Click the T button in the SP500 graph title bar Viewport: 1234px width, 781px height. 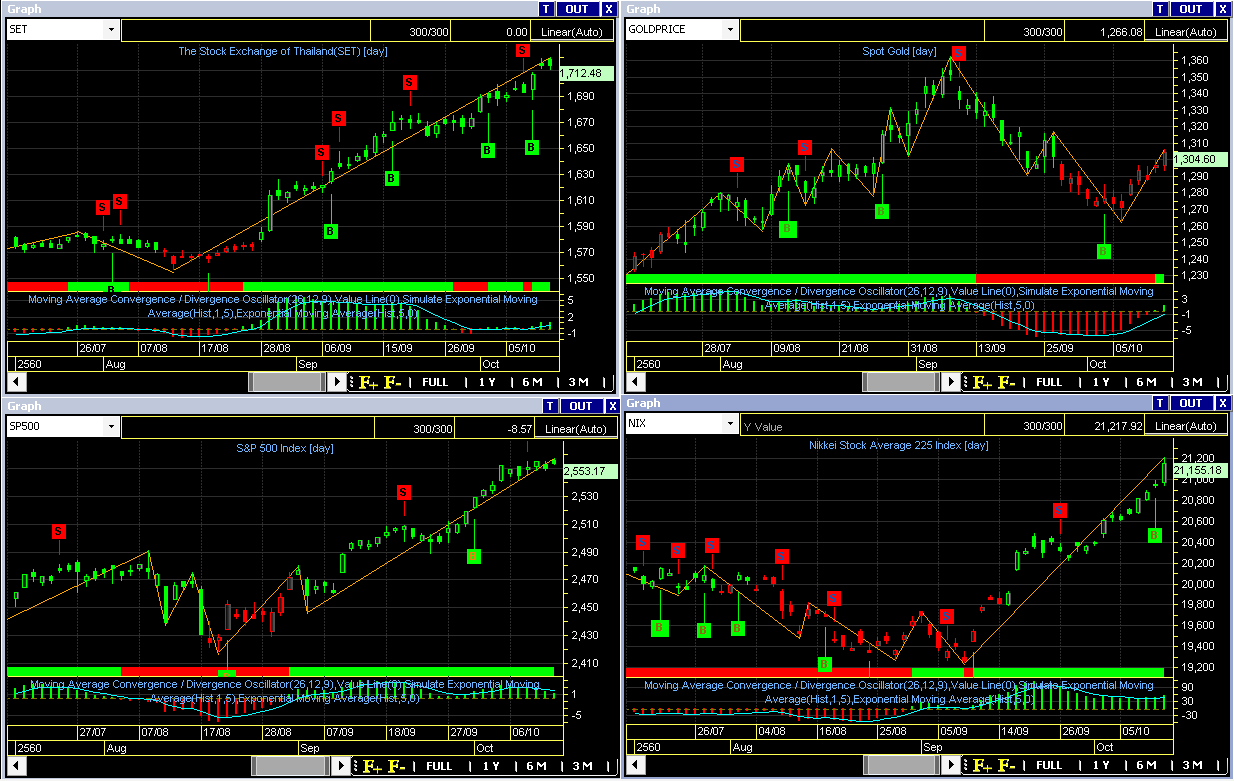[549, 406]
